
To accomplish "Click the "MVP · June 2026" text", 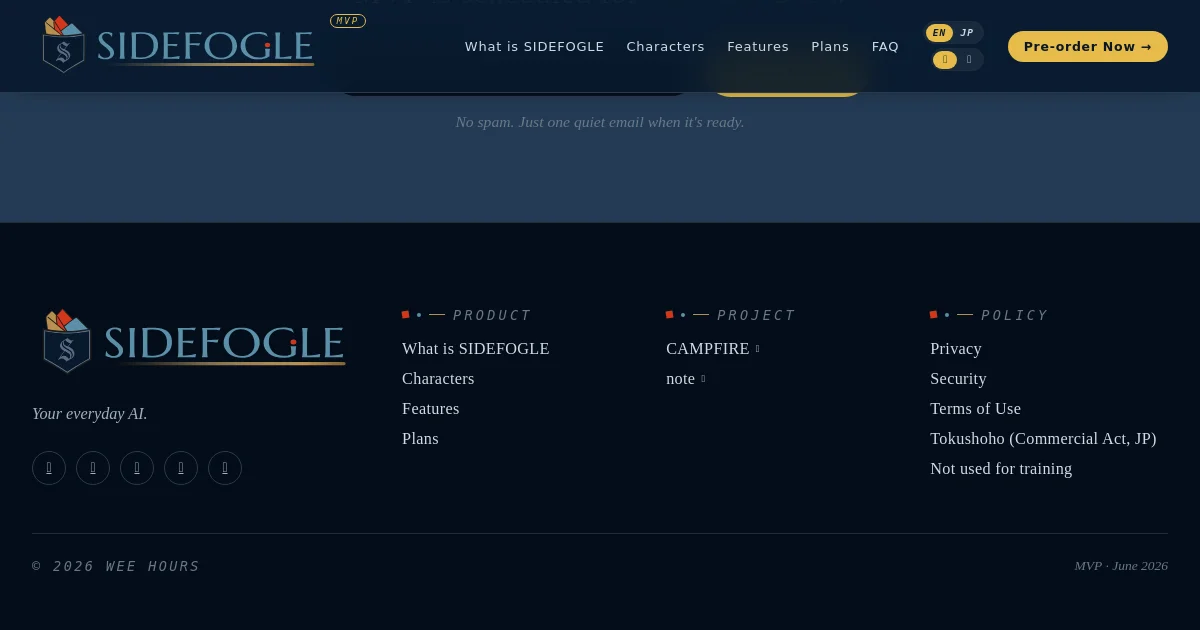I will pyautogui.click(x=1121, y=566).
